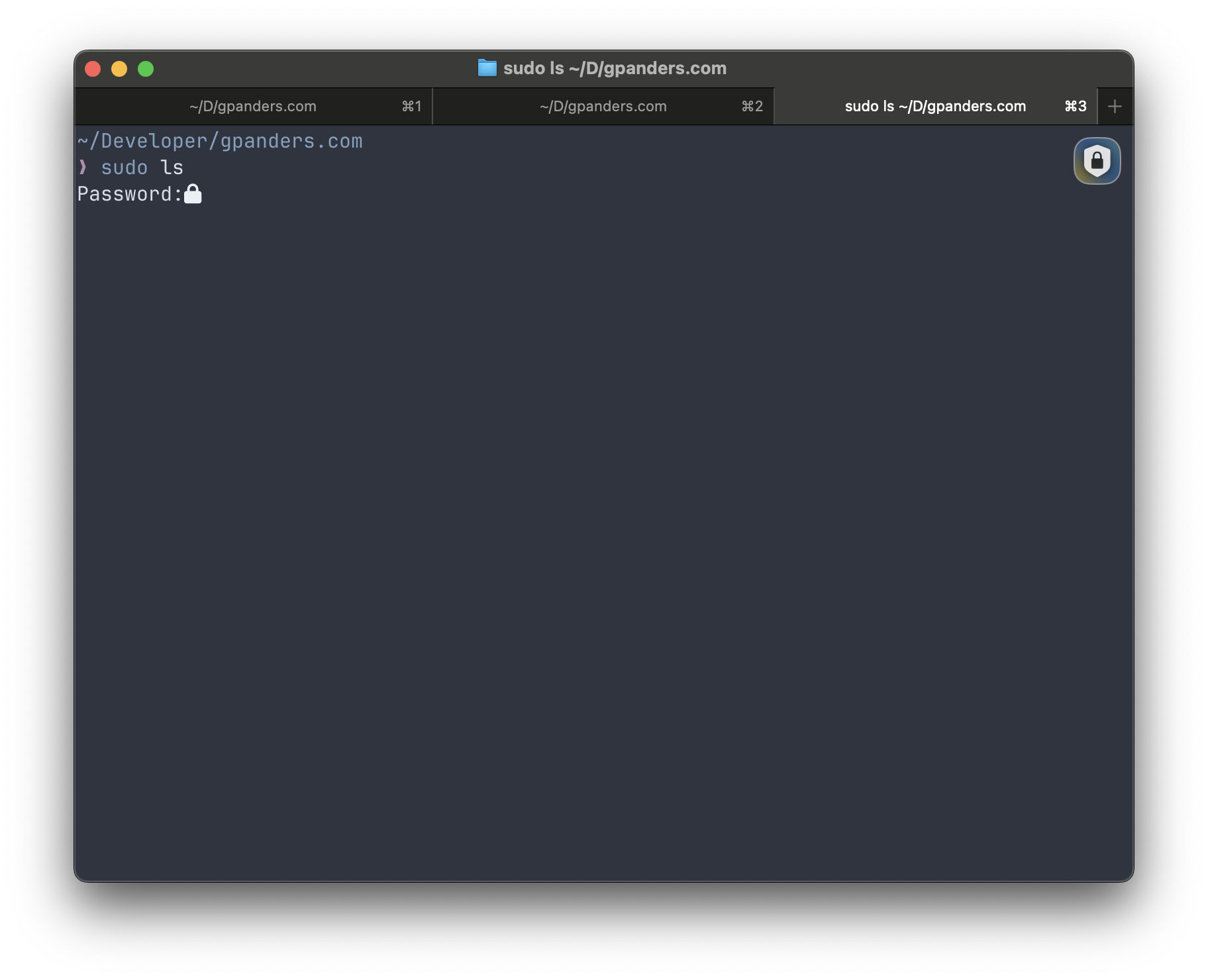Click the Password: prompt text

pos(130,194)
